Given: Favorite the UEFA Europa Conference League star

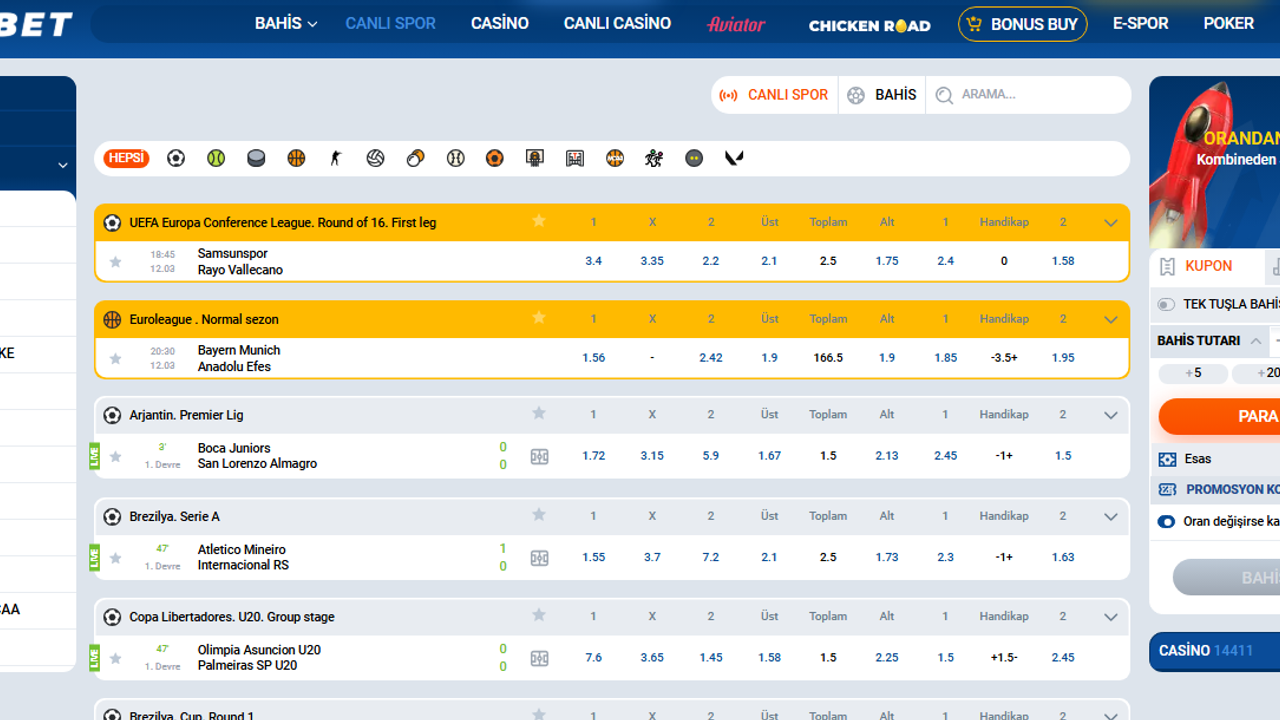Looking at the screenshot, I should pyautogui.click(x=539, y=221).
